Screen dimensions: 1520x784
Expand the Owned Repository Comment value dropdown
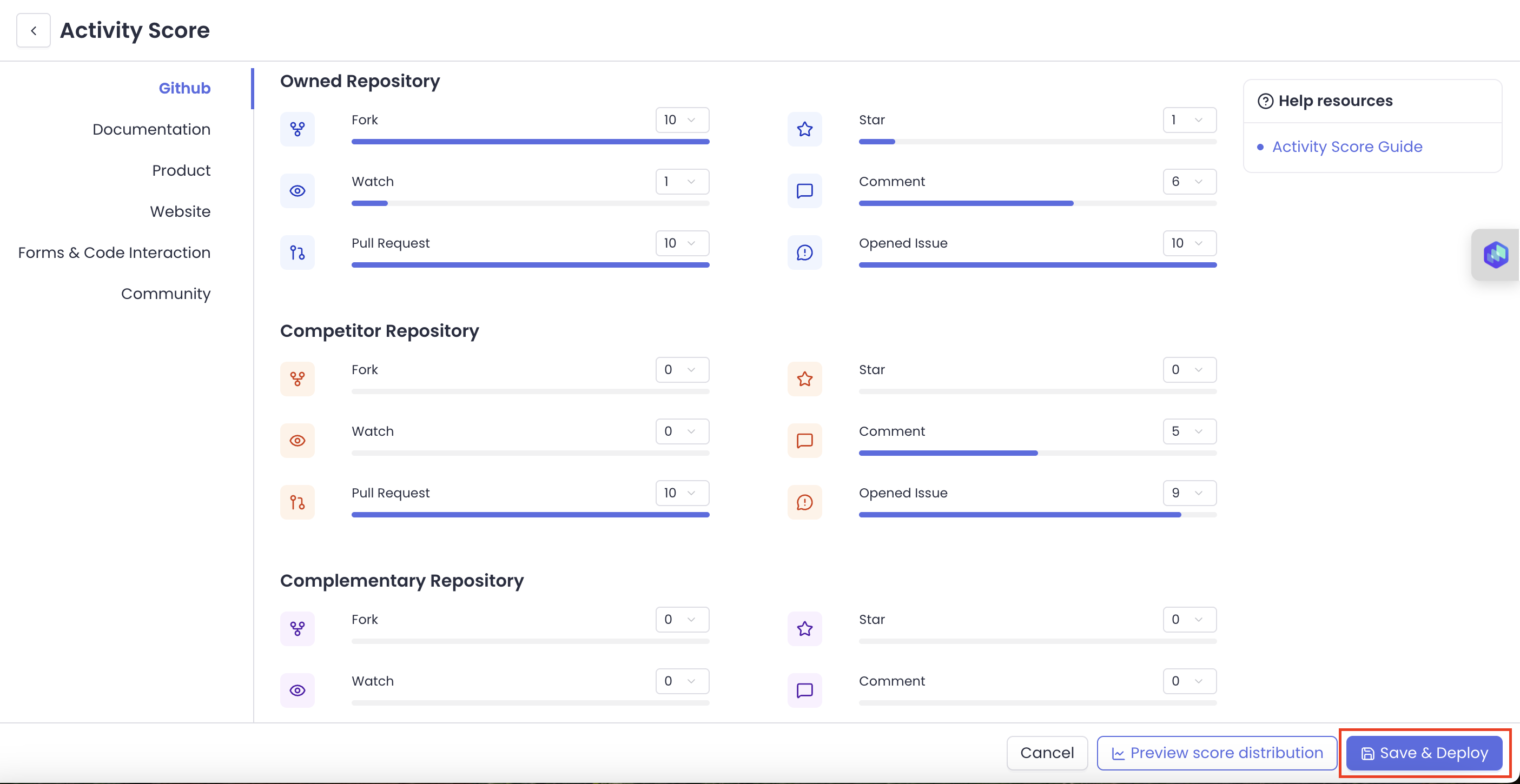[x=1189, y=182]
